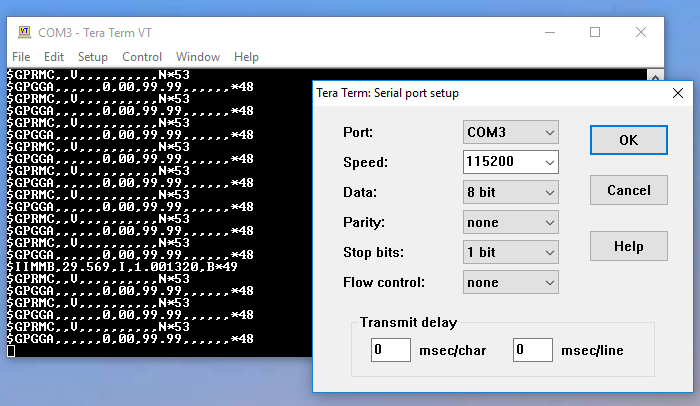Click the Speed: label

(x=365, y=162)
